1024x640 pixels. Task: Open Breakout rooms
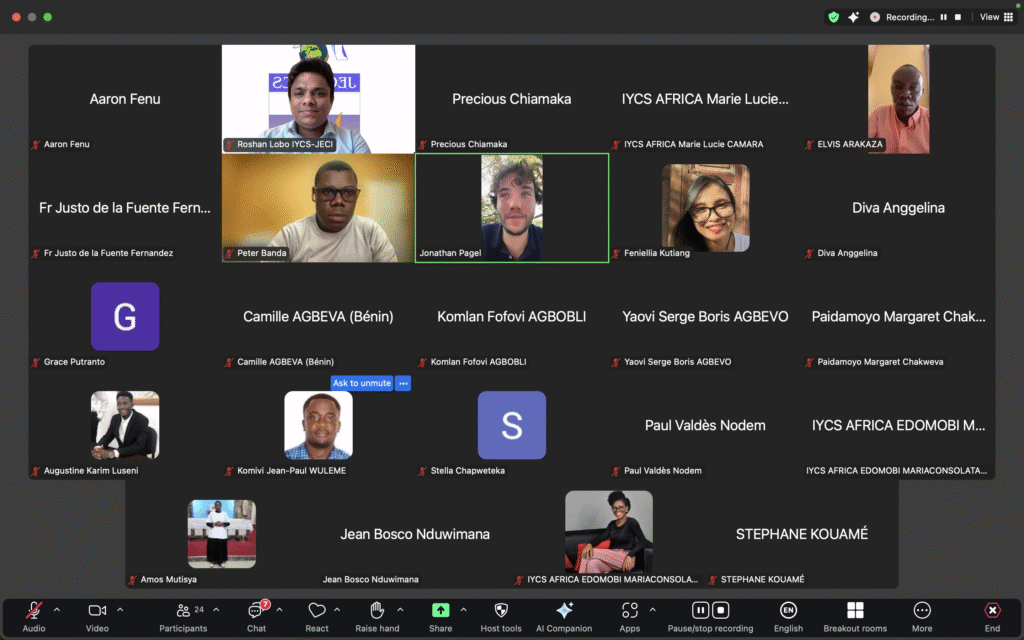(855, 616)
